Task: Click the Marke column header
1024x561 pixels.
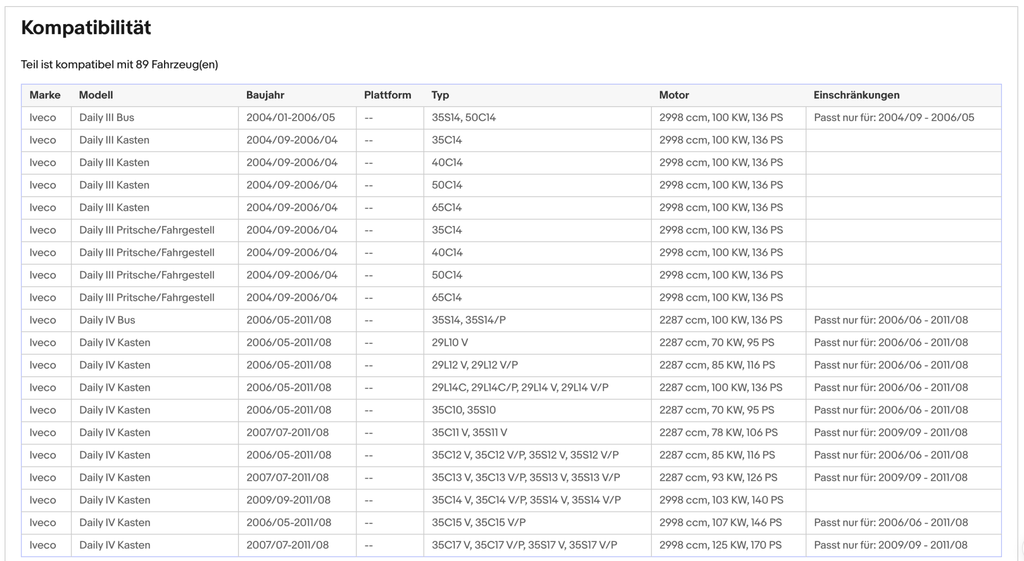Action: pos(45,95)
